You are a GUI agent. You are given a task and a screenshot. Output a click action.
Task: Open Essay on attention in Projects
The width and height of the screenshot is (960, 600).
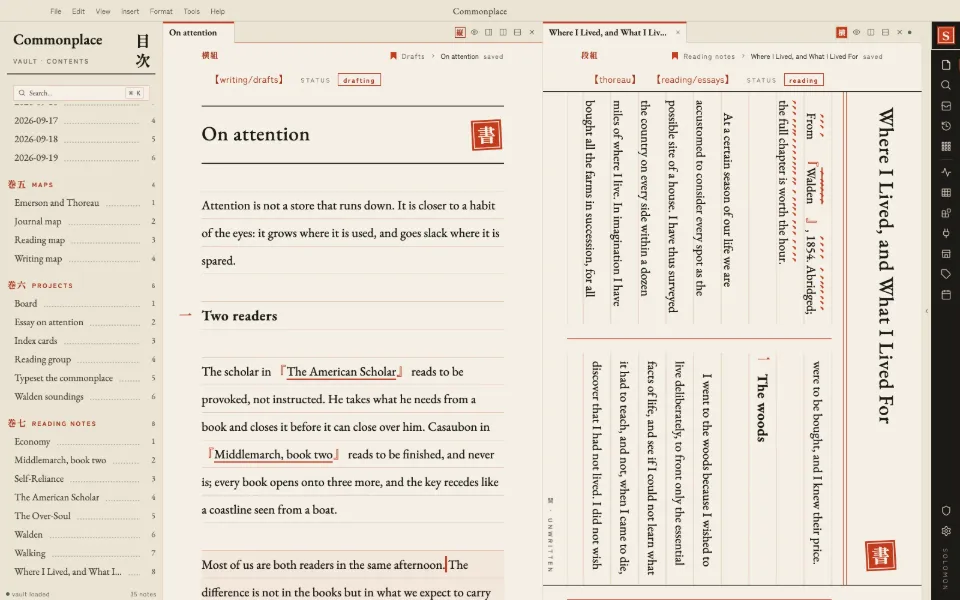click(x=84, y=322)
